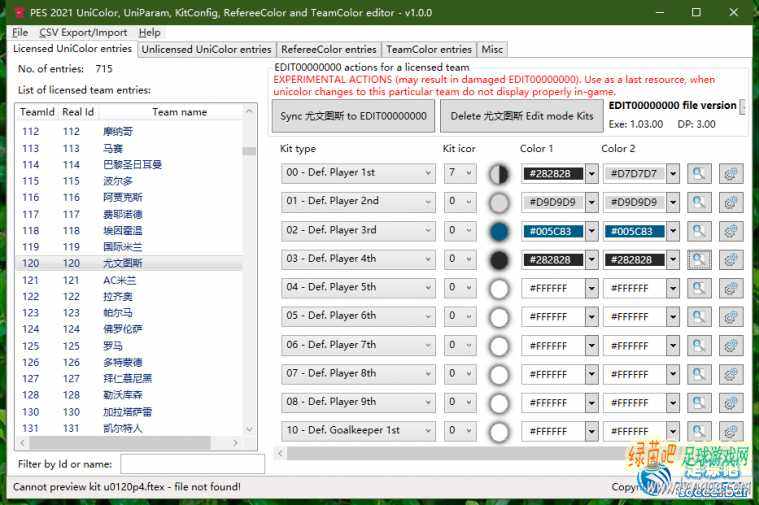759x505 pixels.
Task: Click Delete 尤文图斯 Edit mode Kits button
Action: tap(522, 116)
